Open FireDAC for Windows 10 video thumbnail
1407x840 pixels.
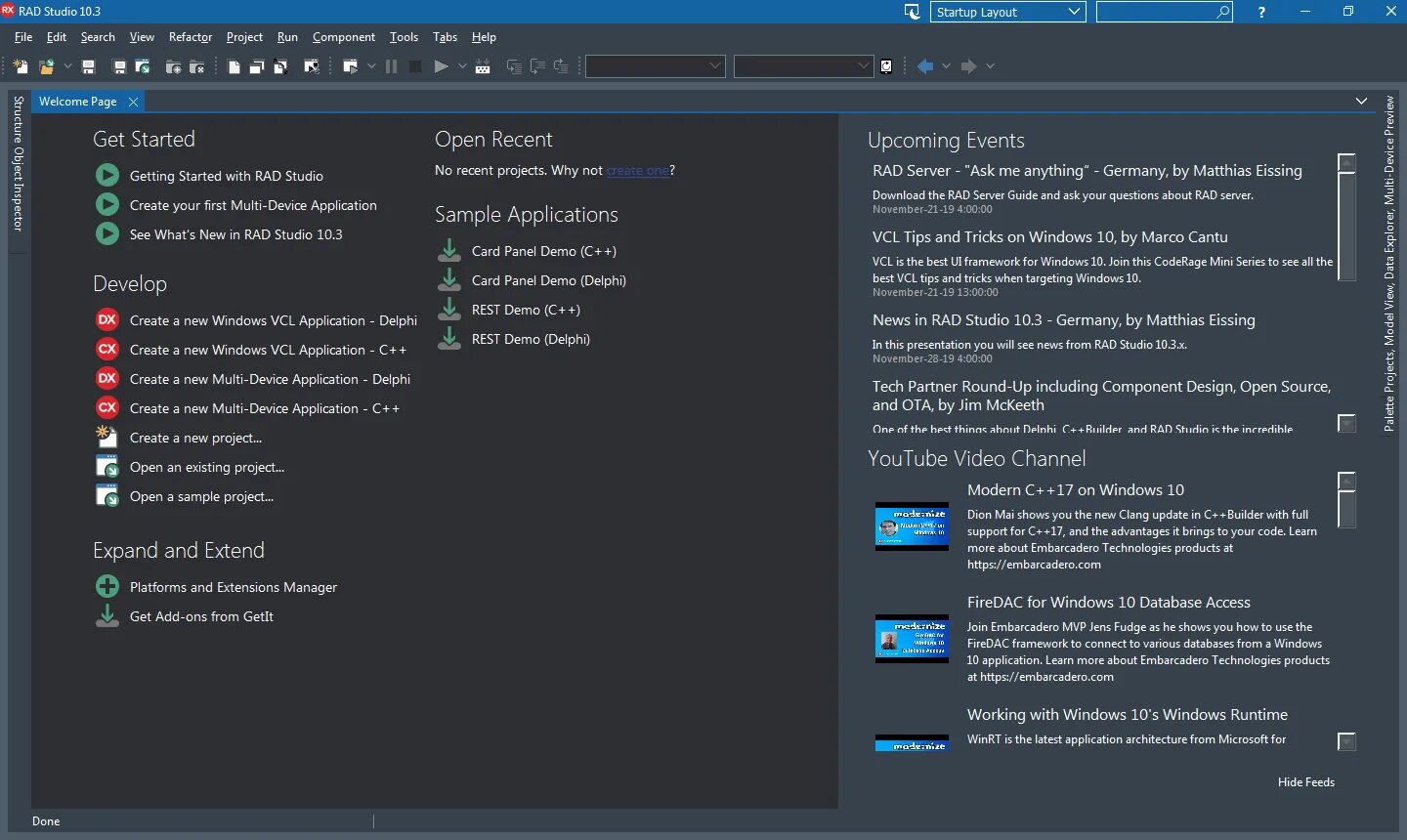click(x=912, y=639)
